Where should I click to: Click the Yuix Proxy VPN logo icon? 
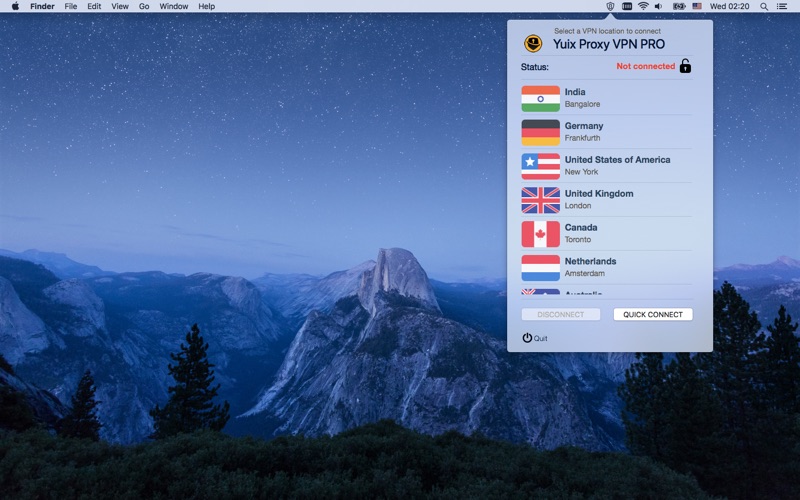coord(533,43)
